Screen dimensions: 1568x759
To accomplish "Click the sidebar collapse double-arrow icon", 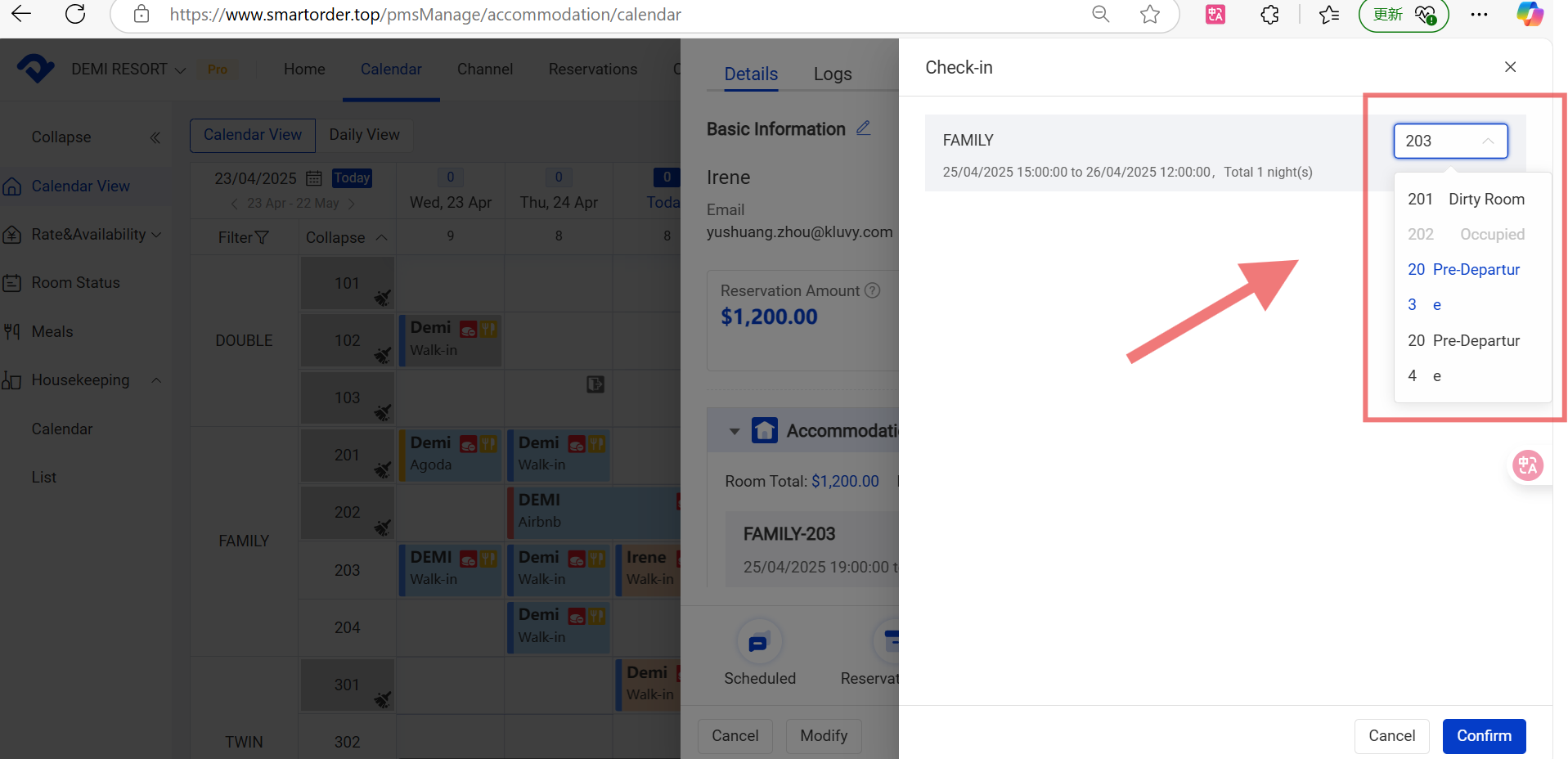I will tap(155, 137).
